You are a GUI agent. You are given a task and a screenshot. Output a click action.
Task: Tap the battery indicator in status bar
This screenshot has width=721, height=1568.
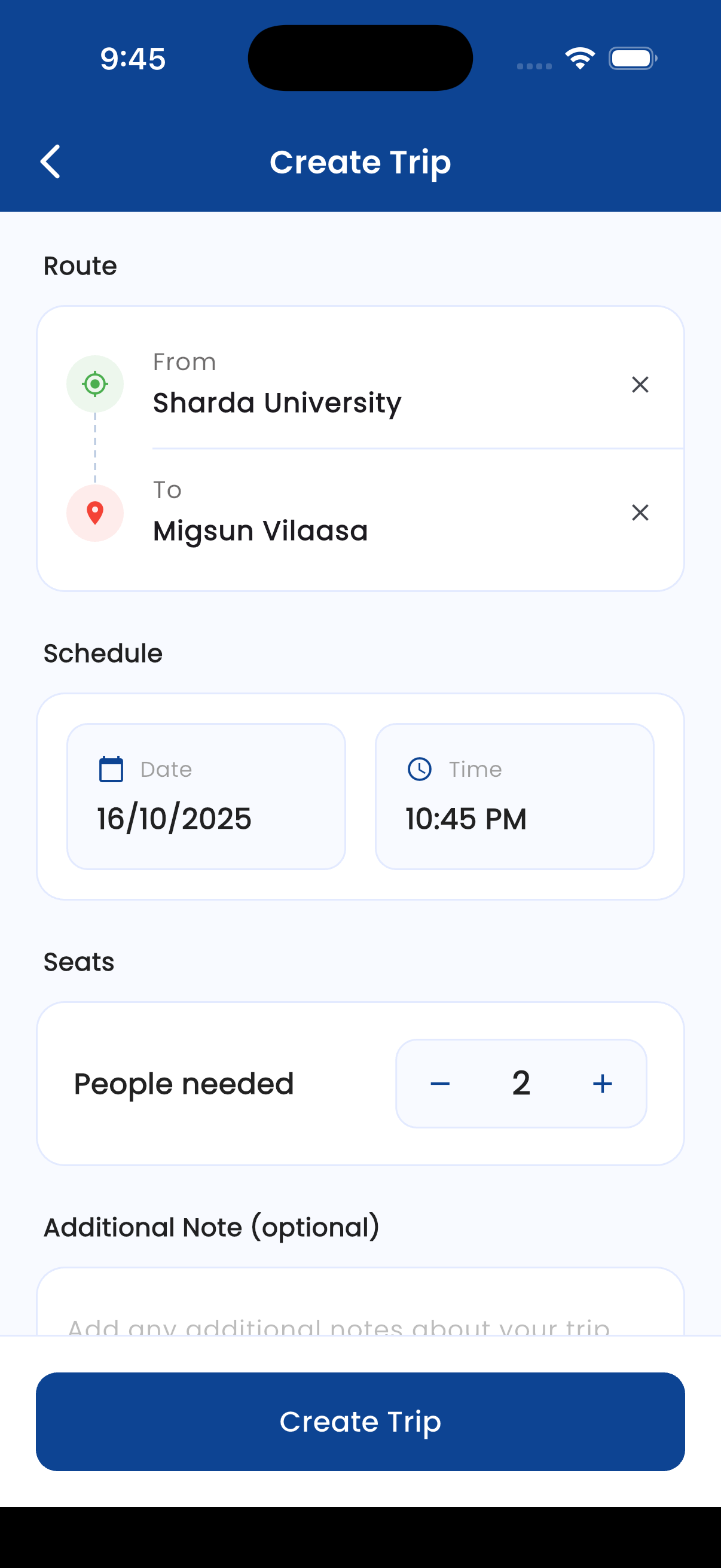tap(633, 59)
